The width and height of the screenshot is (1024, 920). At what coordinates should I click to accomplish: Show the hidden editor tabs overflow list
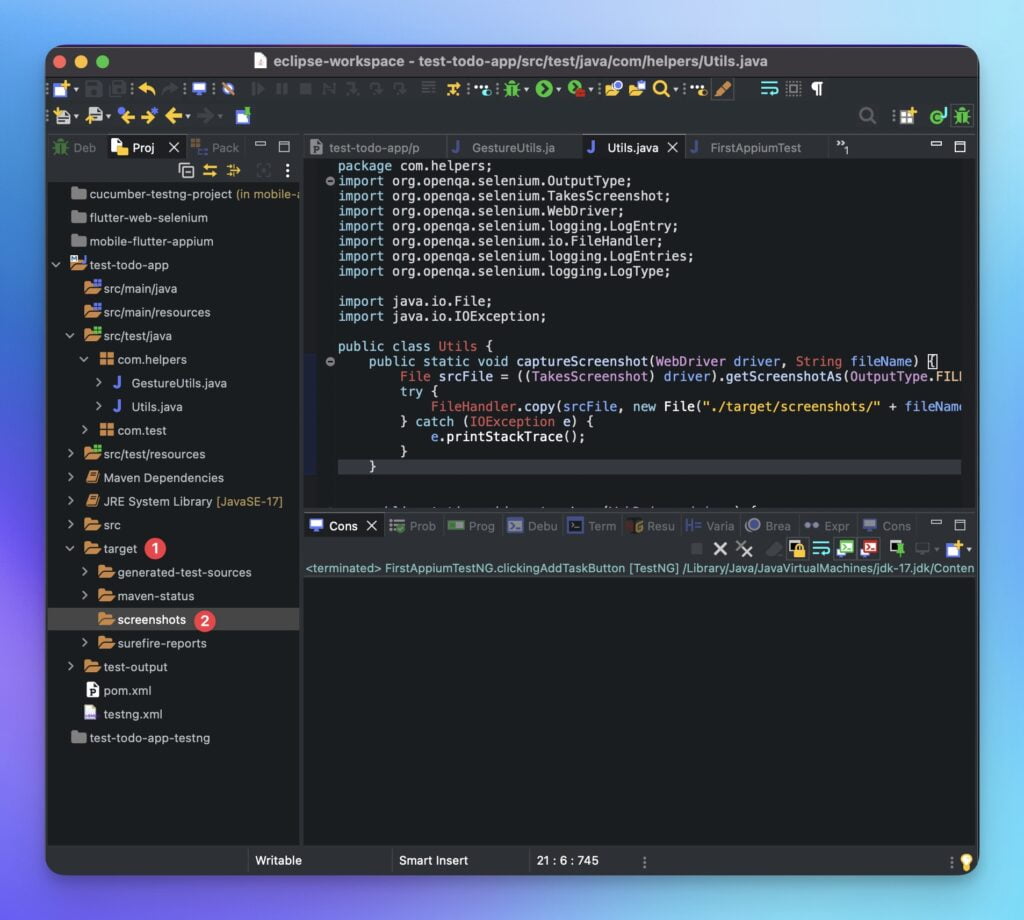pos(842,147)
